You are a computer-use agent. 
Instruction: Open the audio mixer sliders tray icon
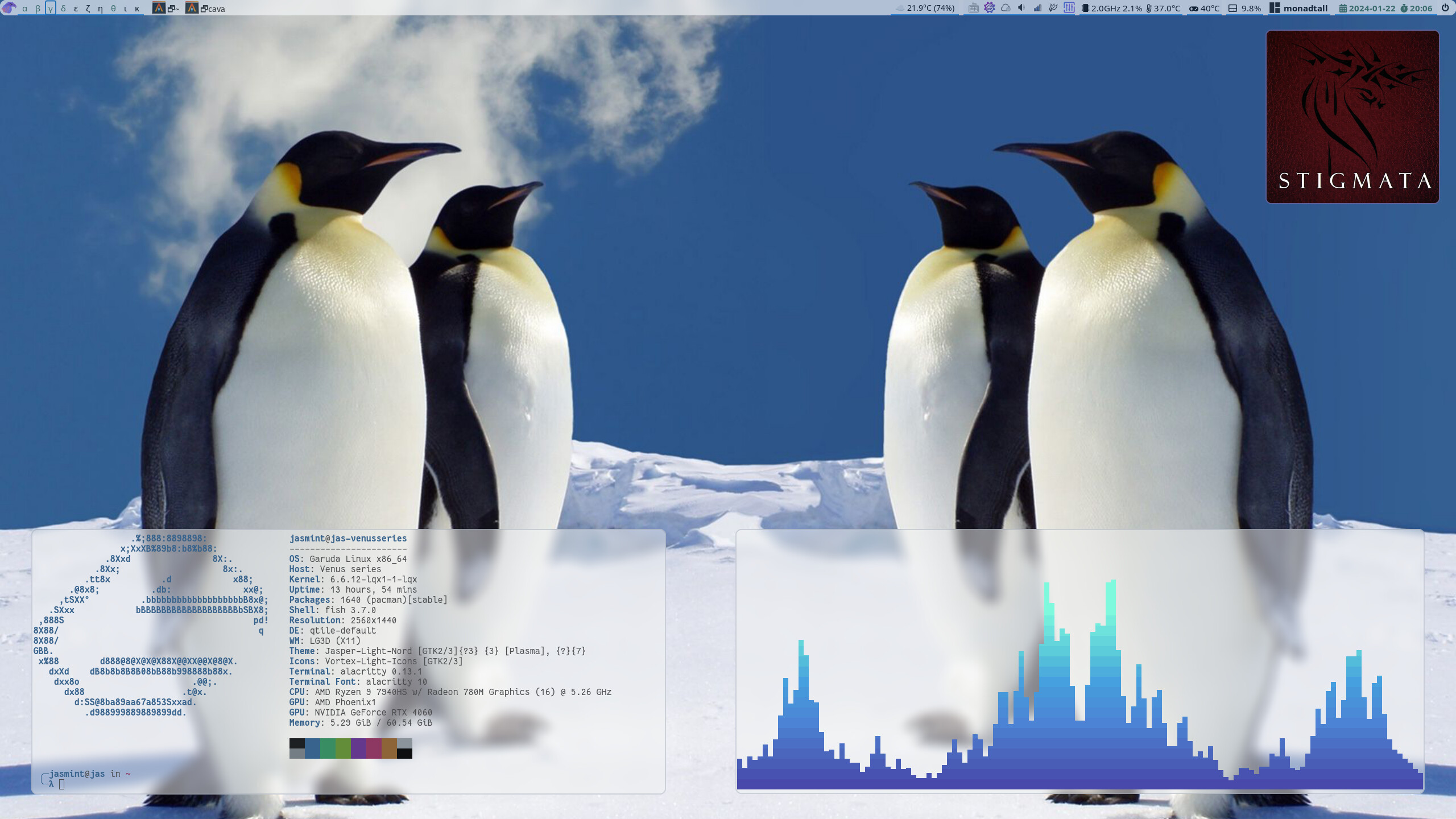point(1069,8)
